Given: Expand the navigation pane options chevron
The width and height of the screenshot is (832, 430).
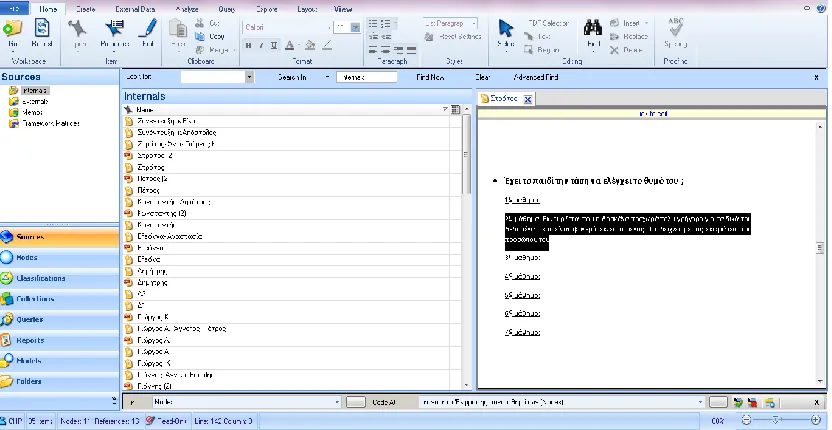Looking at the screenshot, I should pos(114,400).
